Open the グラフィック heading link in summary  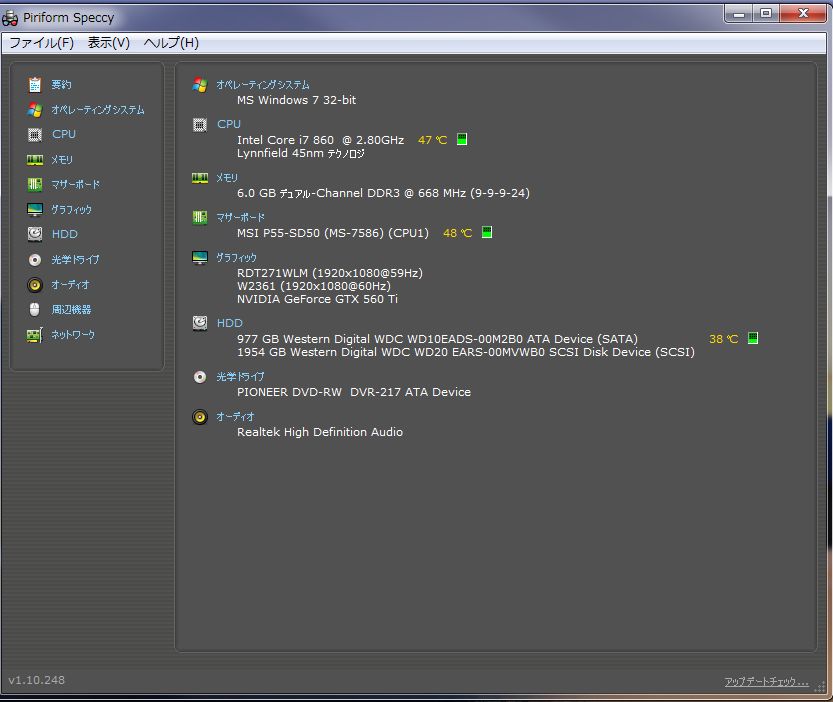236,257
